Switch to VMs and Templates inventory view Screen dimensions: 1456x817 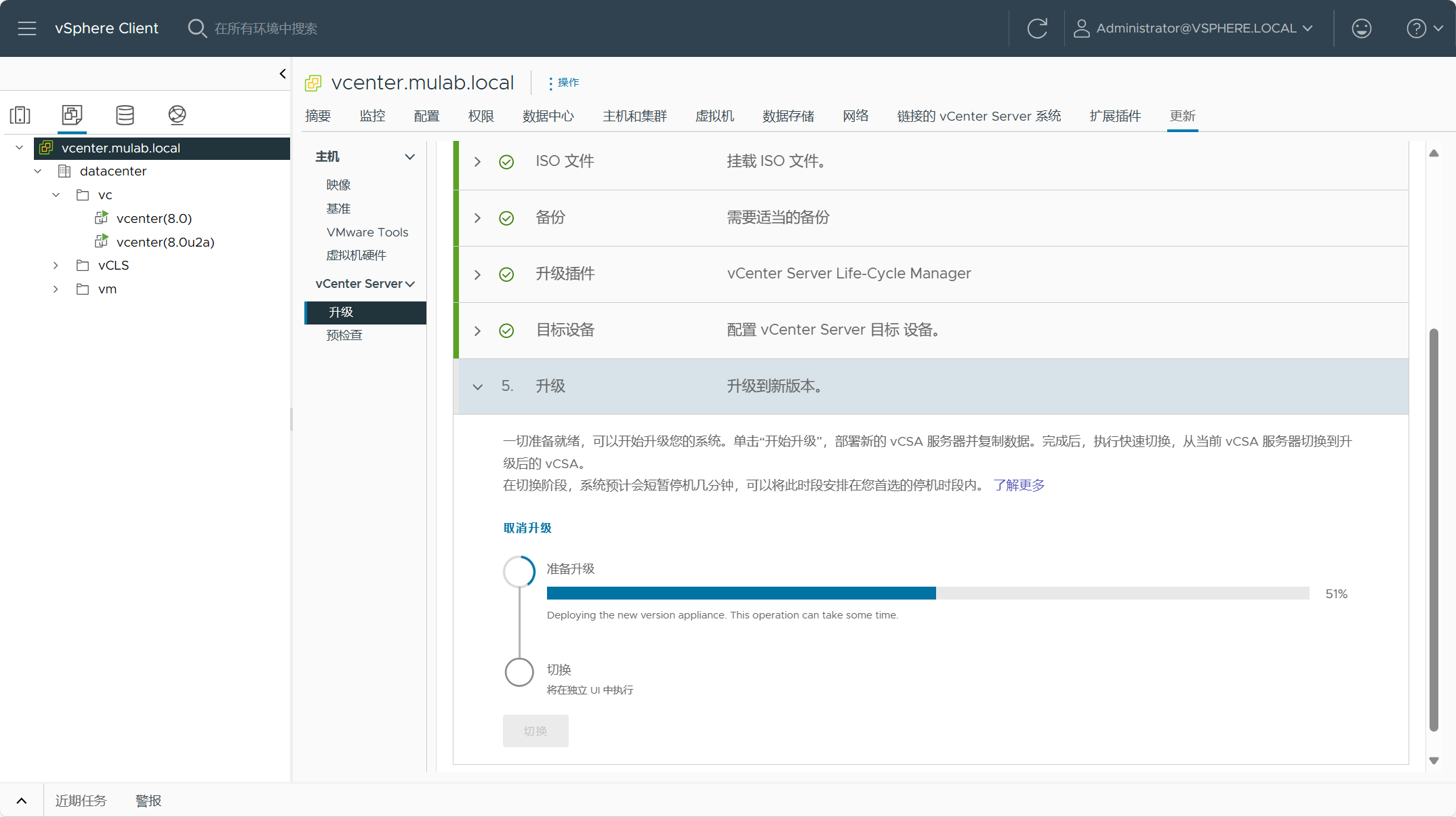point(72,115)
